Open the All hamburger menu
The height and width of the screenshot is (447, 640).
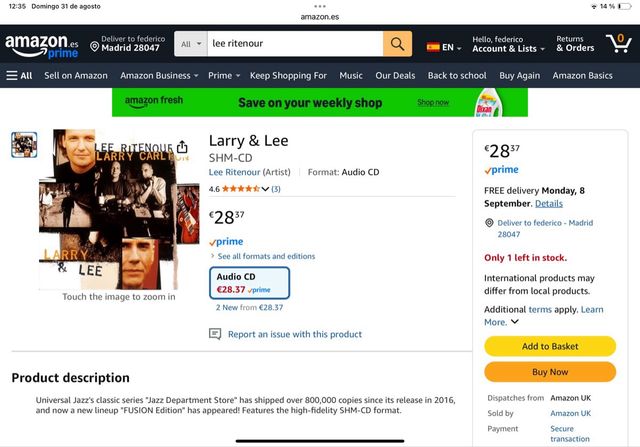(19, 75)
